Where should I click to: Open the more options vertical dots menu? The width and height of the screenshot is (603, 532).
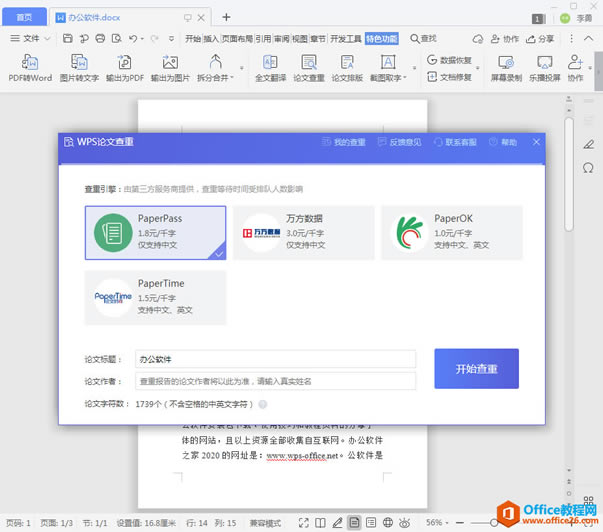click(x=571, y=38)
